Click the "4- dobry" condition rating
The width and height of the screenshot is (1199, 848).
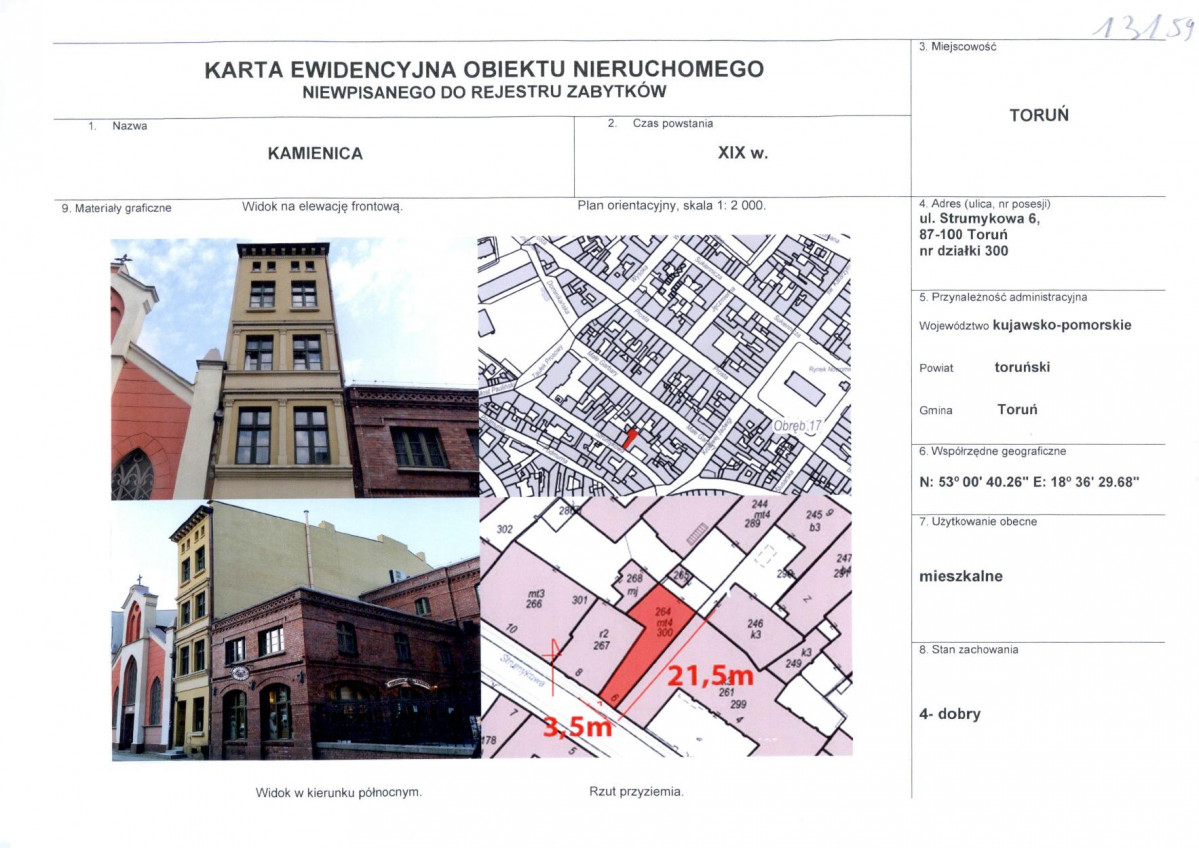[x=951, y=714]
